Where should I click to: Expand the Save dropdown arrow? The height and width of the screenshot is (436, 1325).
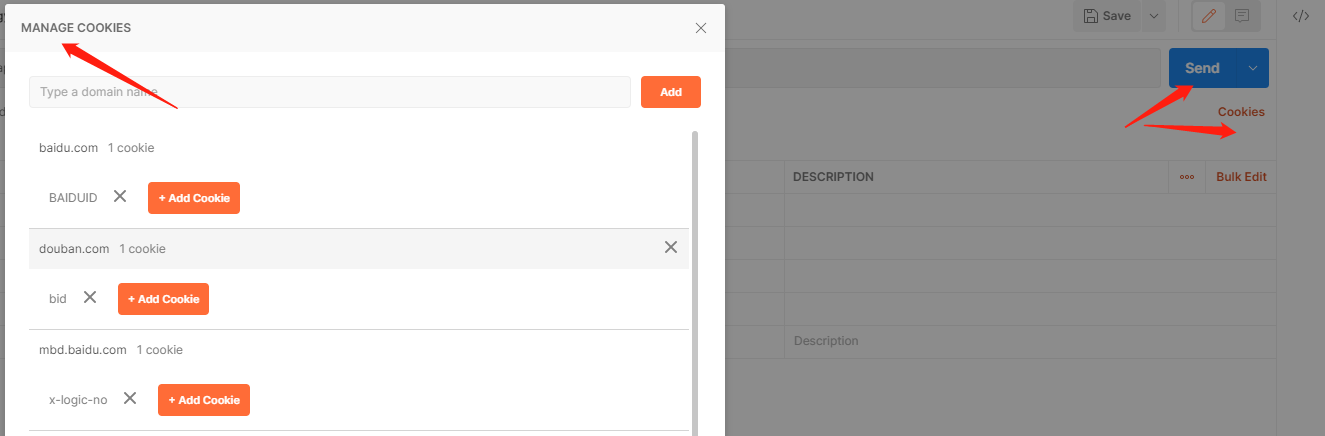(x=1154, y=16)
